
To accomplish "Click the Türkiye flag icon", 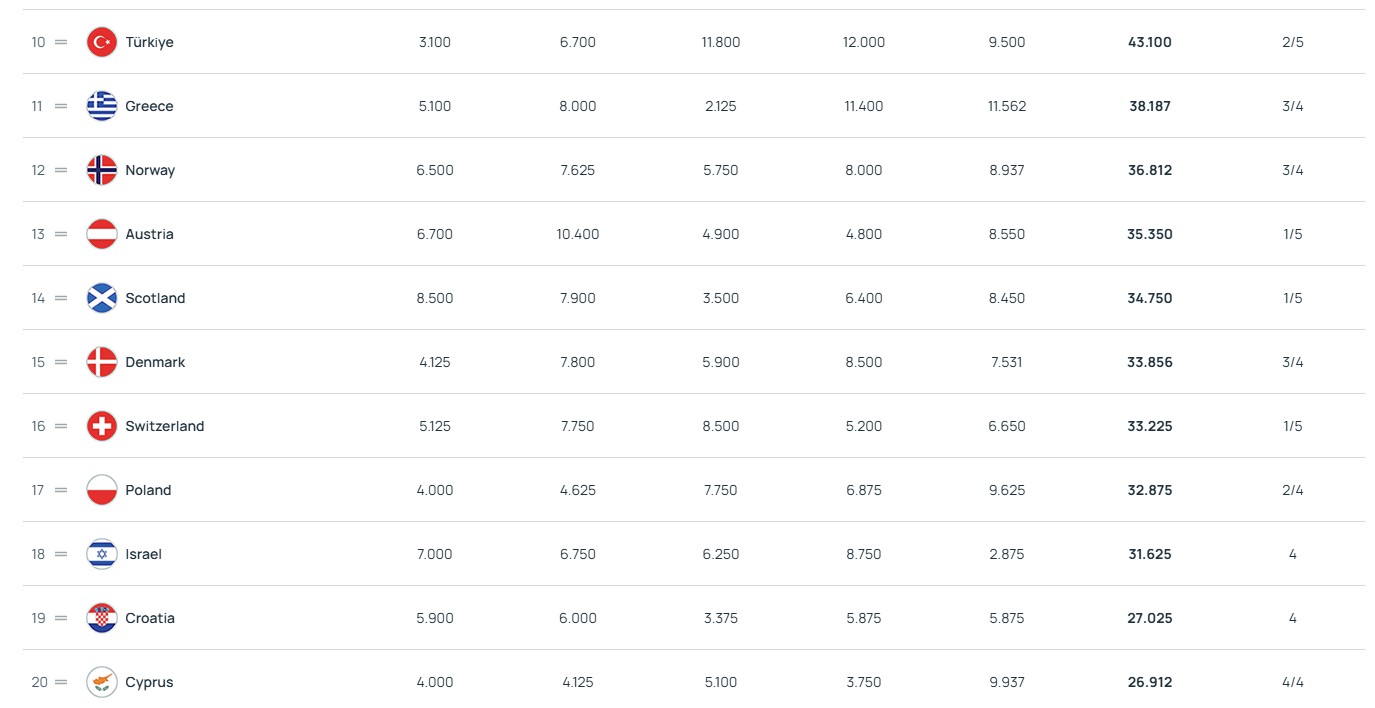I will pyautogui.click(x=102, y=42).
